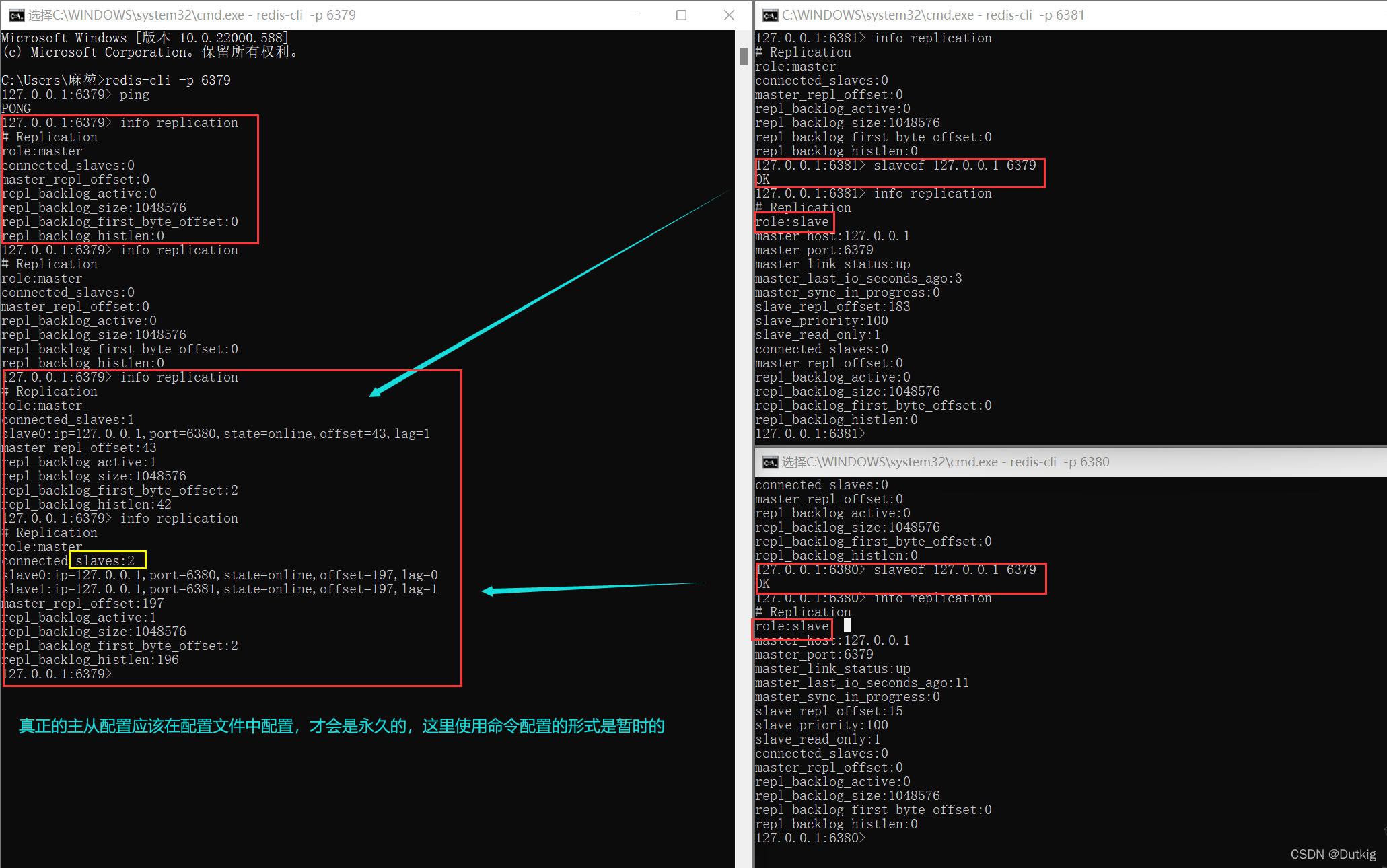The width and height of the screenshot is (1387, 868).
Task: Click '127.0.0.1:6379> ping' line
Action: pyautogui.click(x=75, y=95)
